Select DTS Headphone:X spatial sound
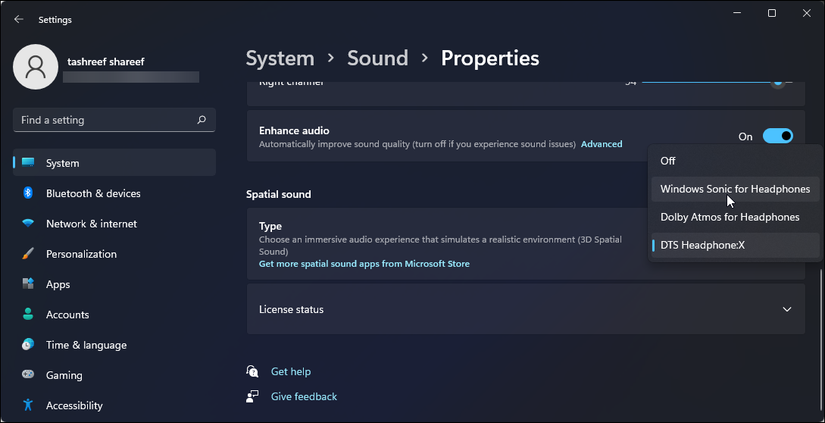The image size is (825, 423). [702, 245]
